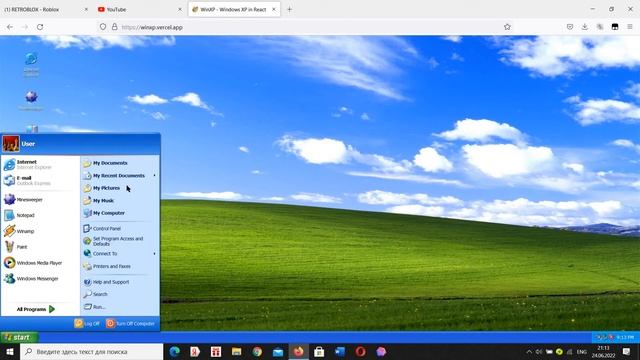Click the User avatar picture in Start menu
This screenshot has height=360, width=640.
11,144
